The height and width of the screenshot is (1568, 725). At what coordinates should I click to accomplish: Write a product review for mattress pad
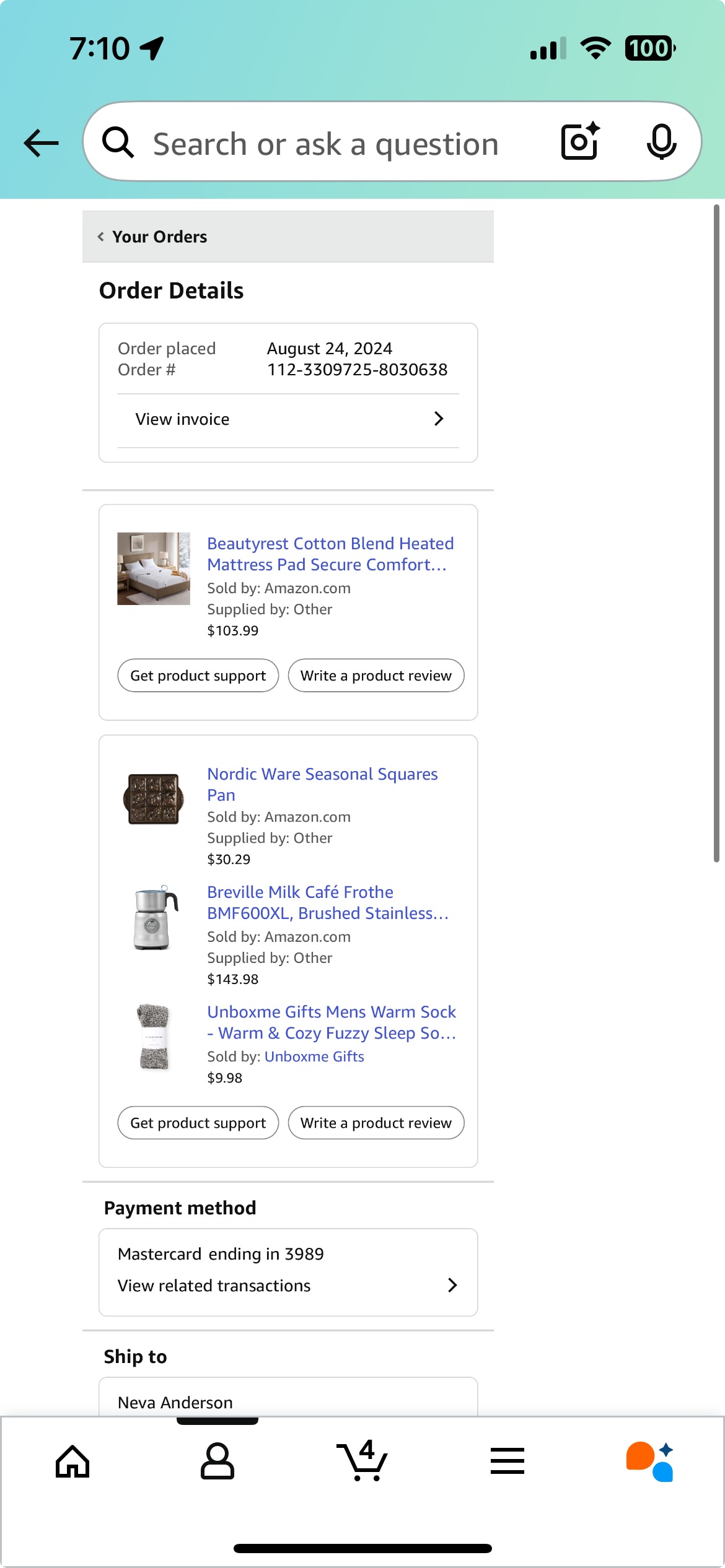pyautogui.click(x=376, y=676)
